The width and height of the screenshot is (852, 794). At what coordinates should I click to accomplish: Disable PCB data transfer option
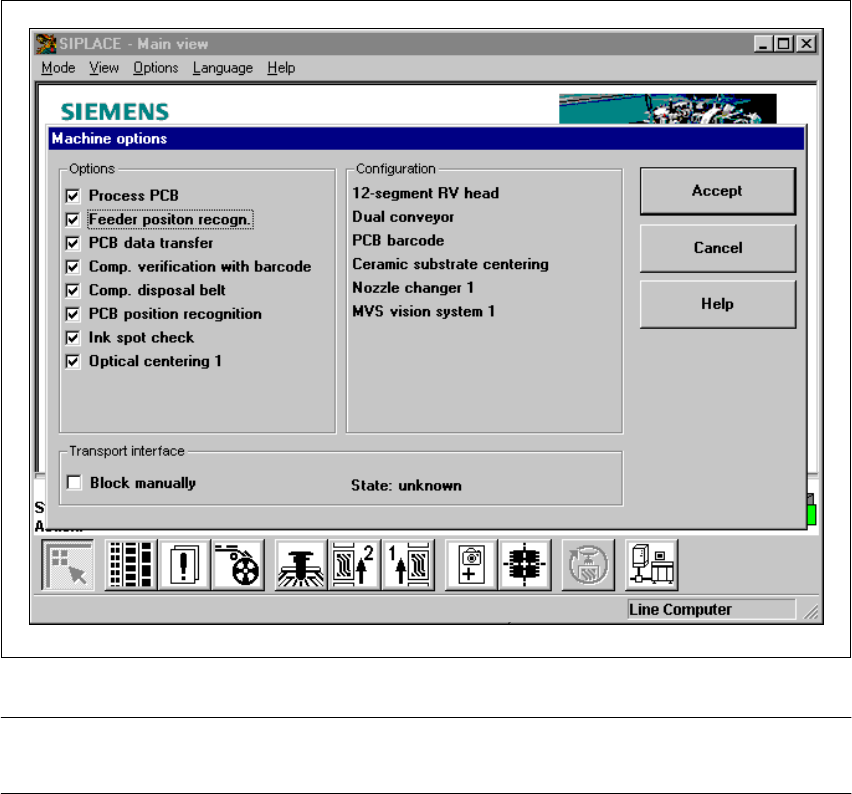[72, 243]
